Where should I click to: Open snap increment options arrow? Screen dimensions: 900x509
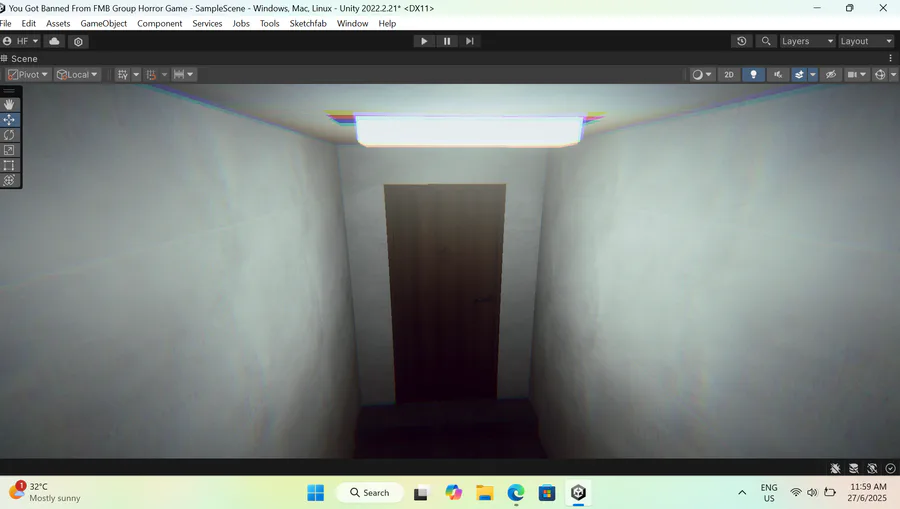pos(164,75)
